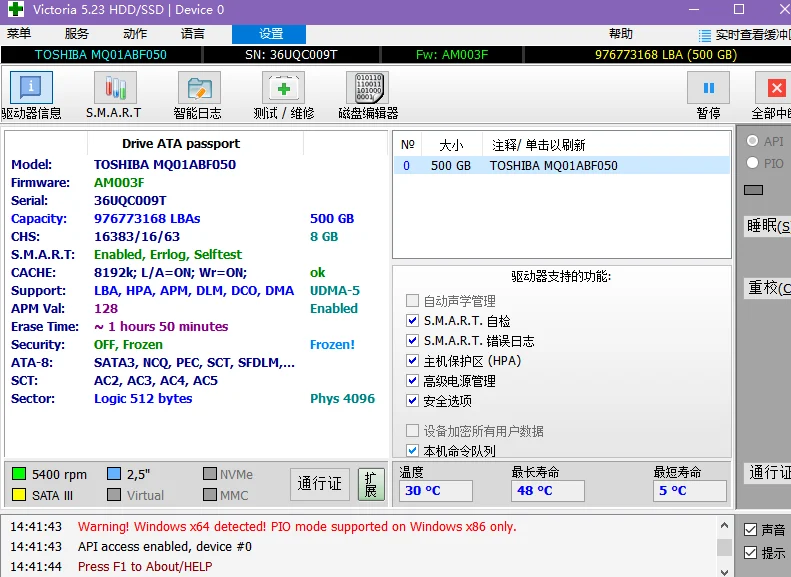The width and height of the screenshot is (791, 577).
Task: Click the № column header
Action: (408, 145)
